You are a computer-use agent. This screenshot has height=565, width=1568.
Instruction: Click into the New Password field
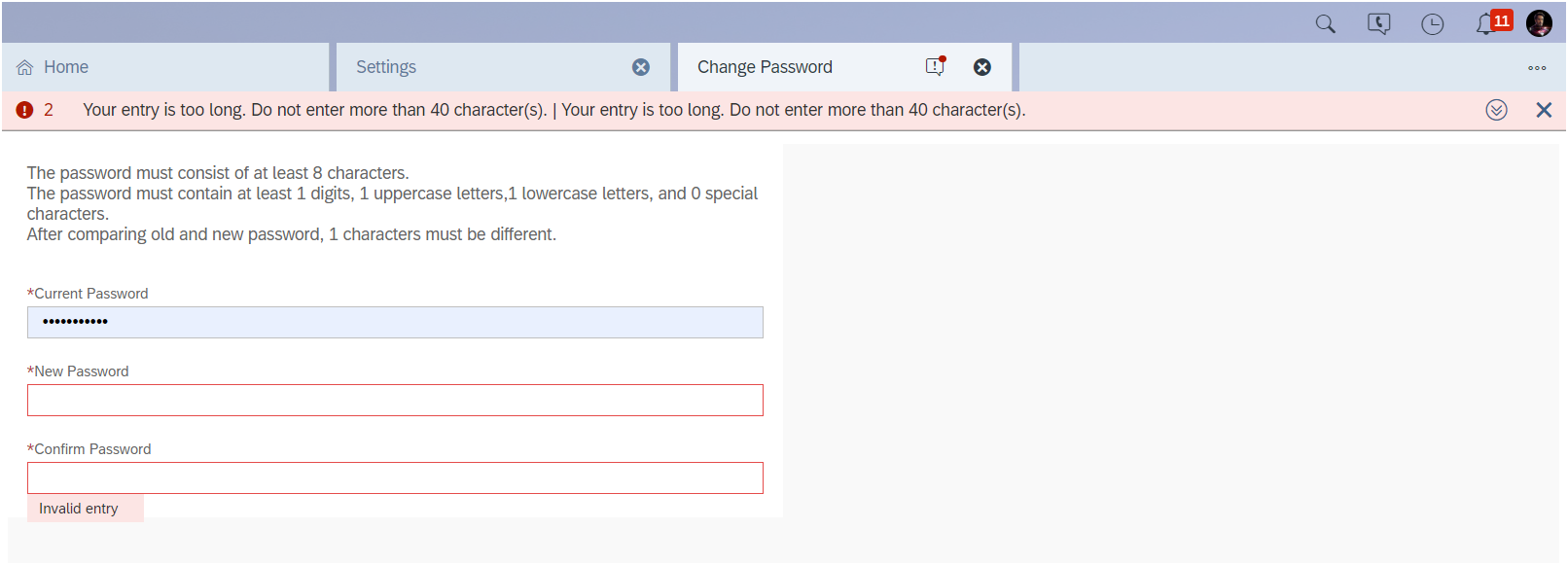(395, 400)
